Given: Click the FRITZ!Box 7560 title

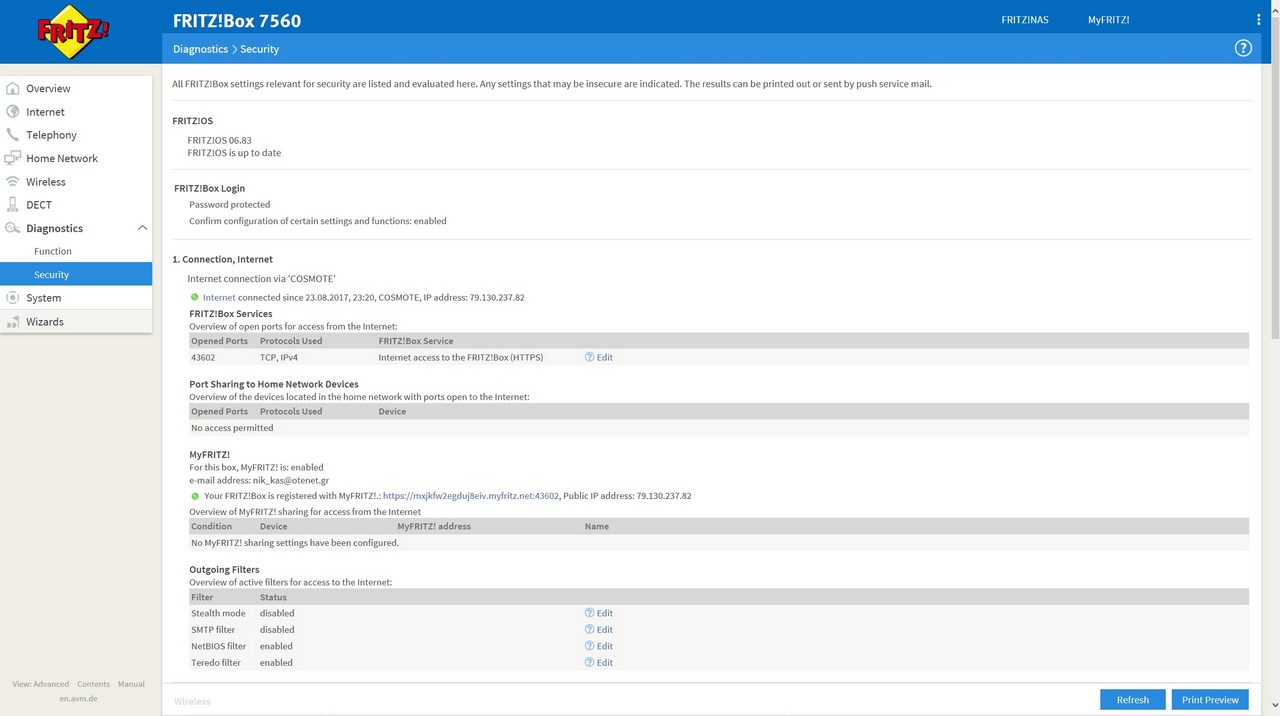Looking at the screenshot, I should [x=237, y=20].
